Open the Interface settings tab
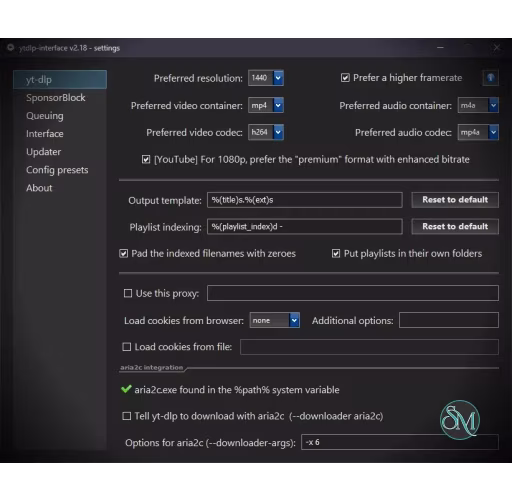Image resolution: width=512 pixels, height=500 pixels. pyautogui.click(x=60, y=134)
